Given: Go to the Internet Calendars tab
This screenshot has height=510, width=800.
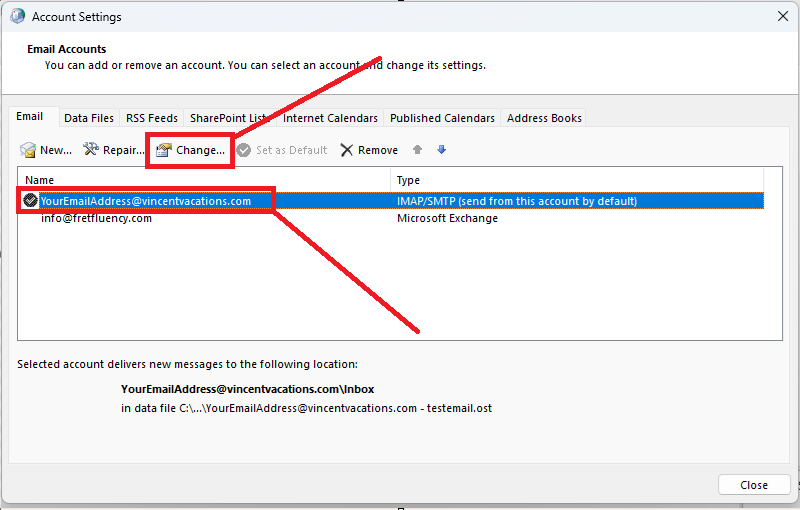Looking at the screenshot, I should coord(330,118).
